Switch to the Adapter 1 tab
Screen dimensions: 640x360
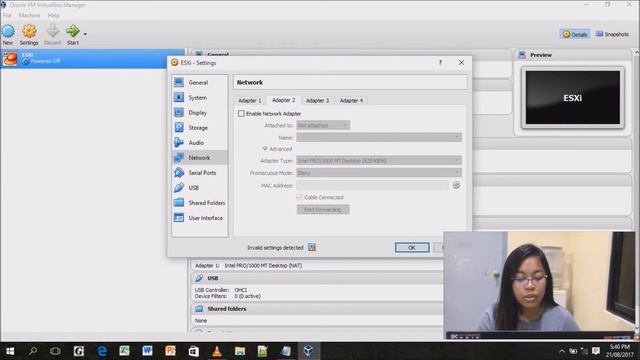pyautogui.click(x=250, y=100)
